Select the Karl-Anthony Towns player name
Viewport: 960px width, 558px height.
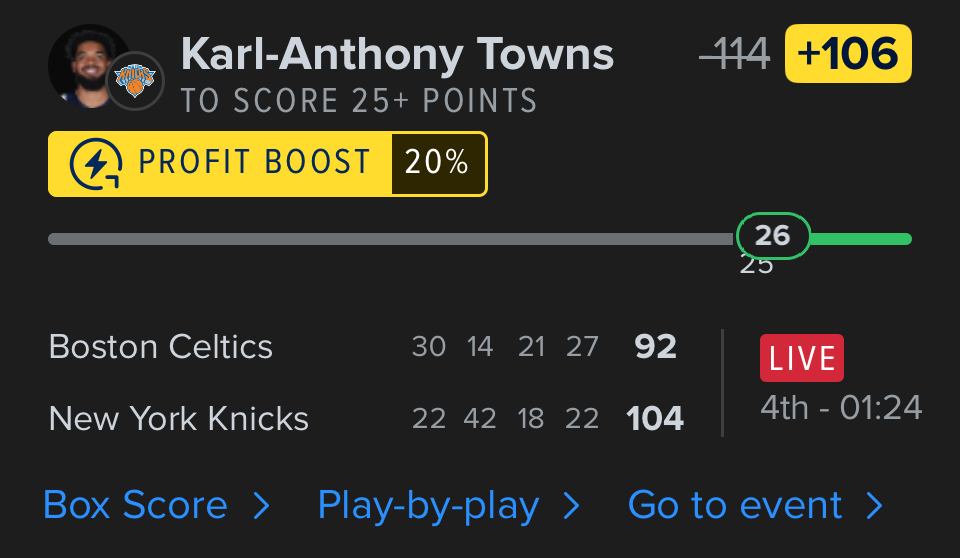coord(397,54)
